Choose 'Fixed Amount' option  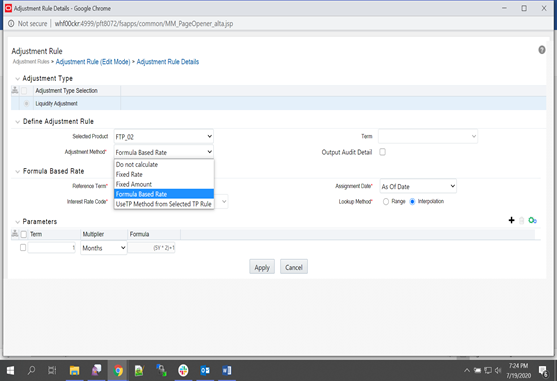[164, 184]
